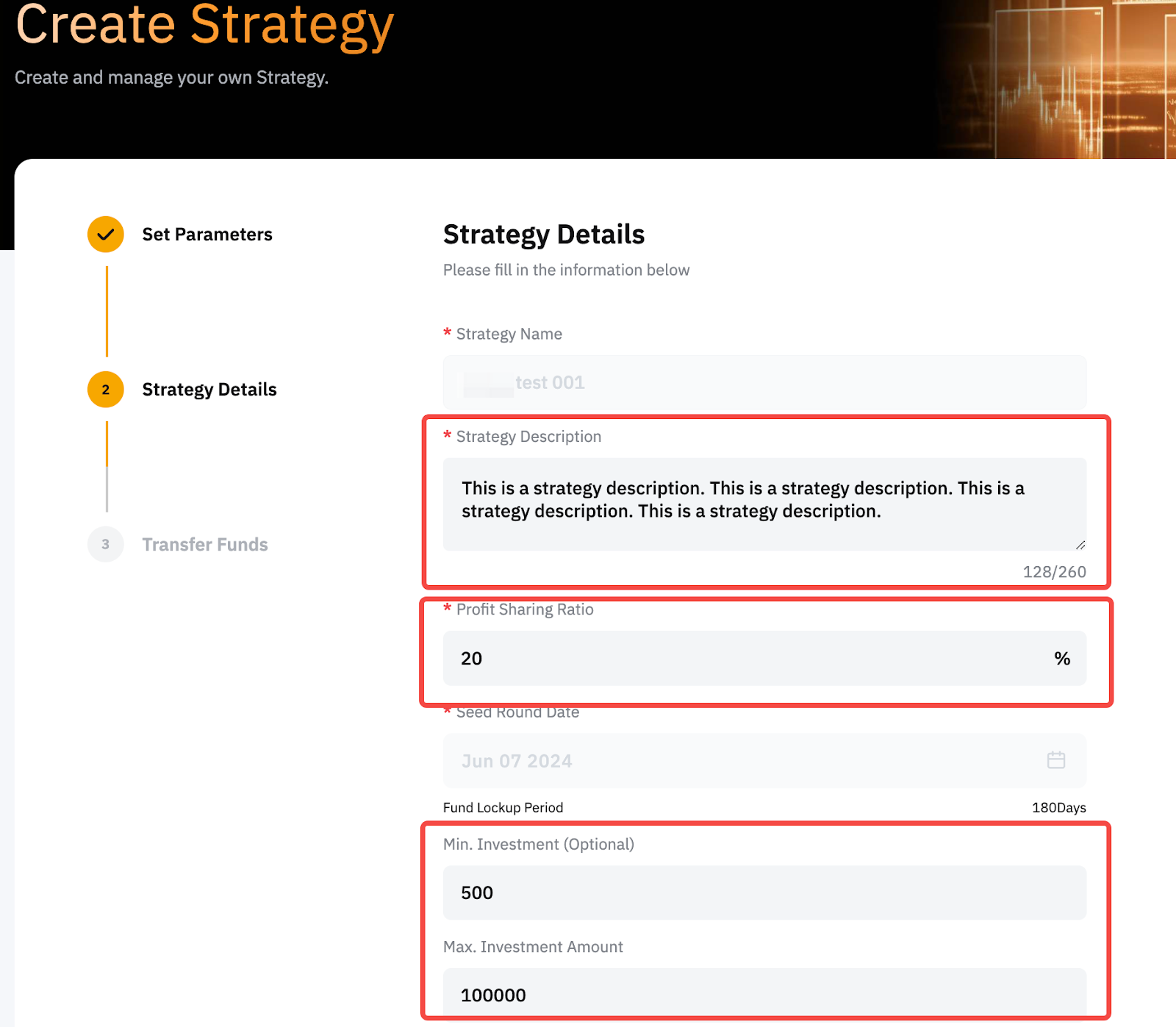Click the Fund Lockup Period label

tap(503, 808)
